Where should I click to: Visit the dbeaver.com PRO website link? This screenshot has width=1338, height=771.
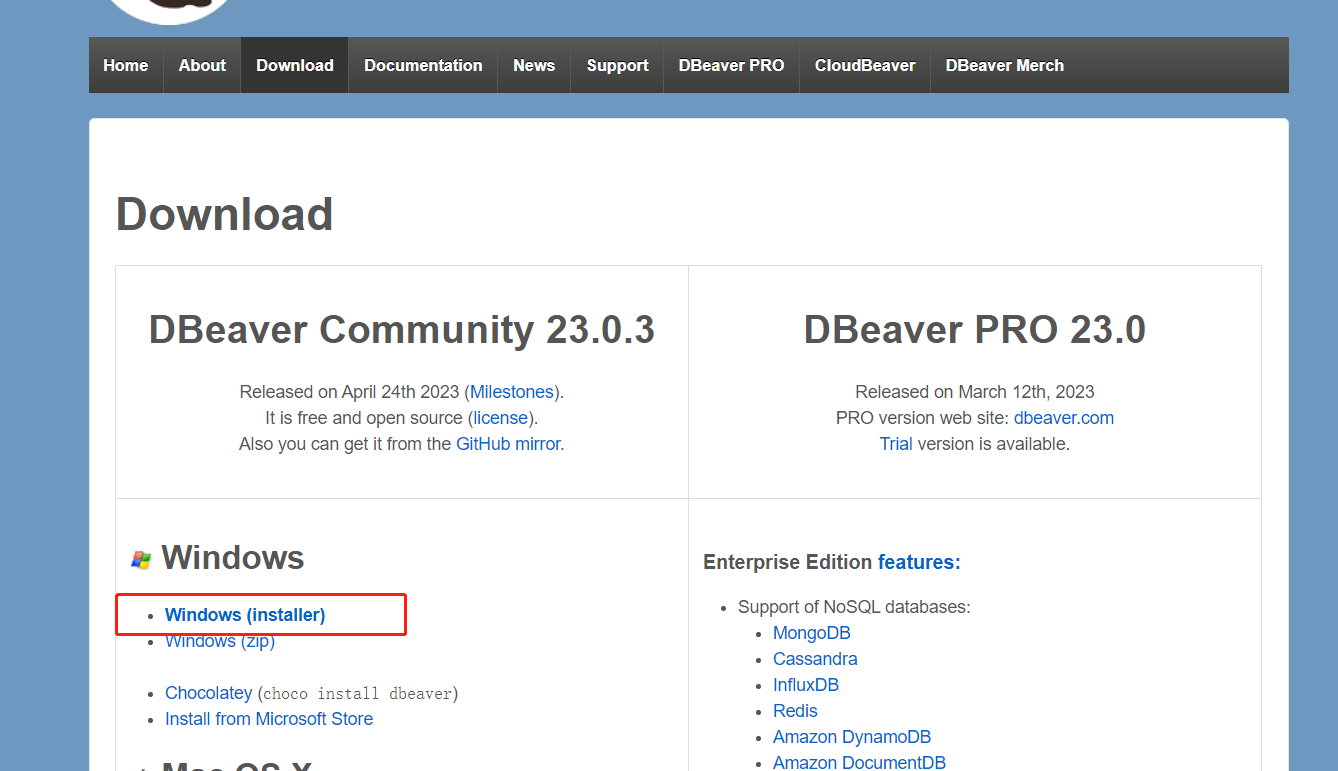click(x=1063, y=418)
